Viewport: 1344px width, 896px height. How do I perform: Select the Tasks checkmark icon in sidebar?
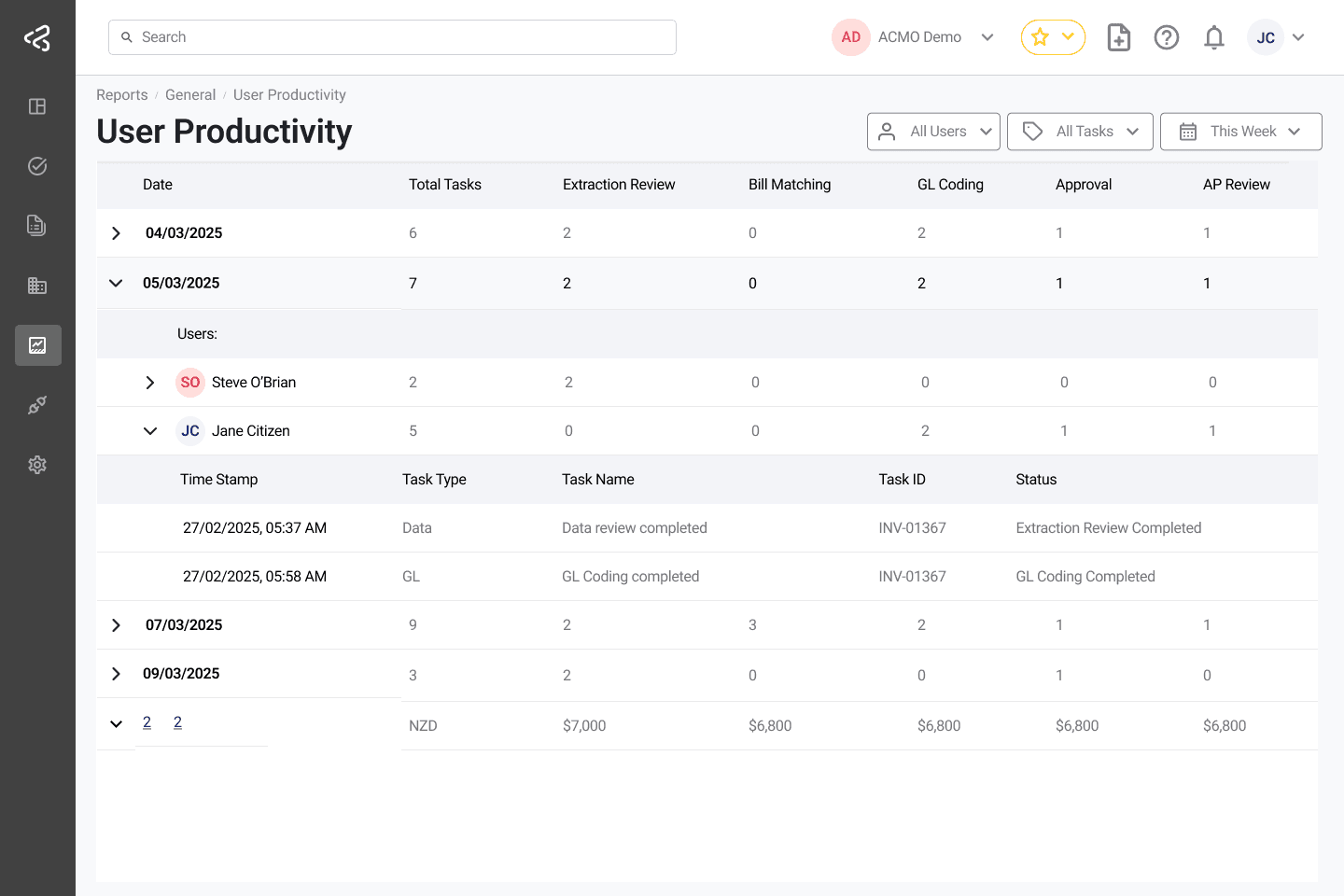(x=37, y=165)
